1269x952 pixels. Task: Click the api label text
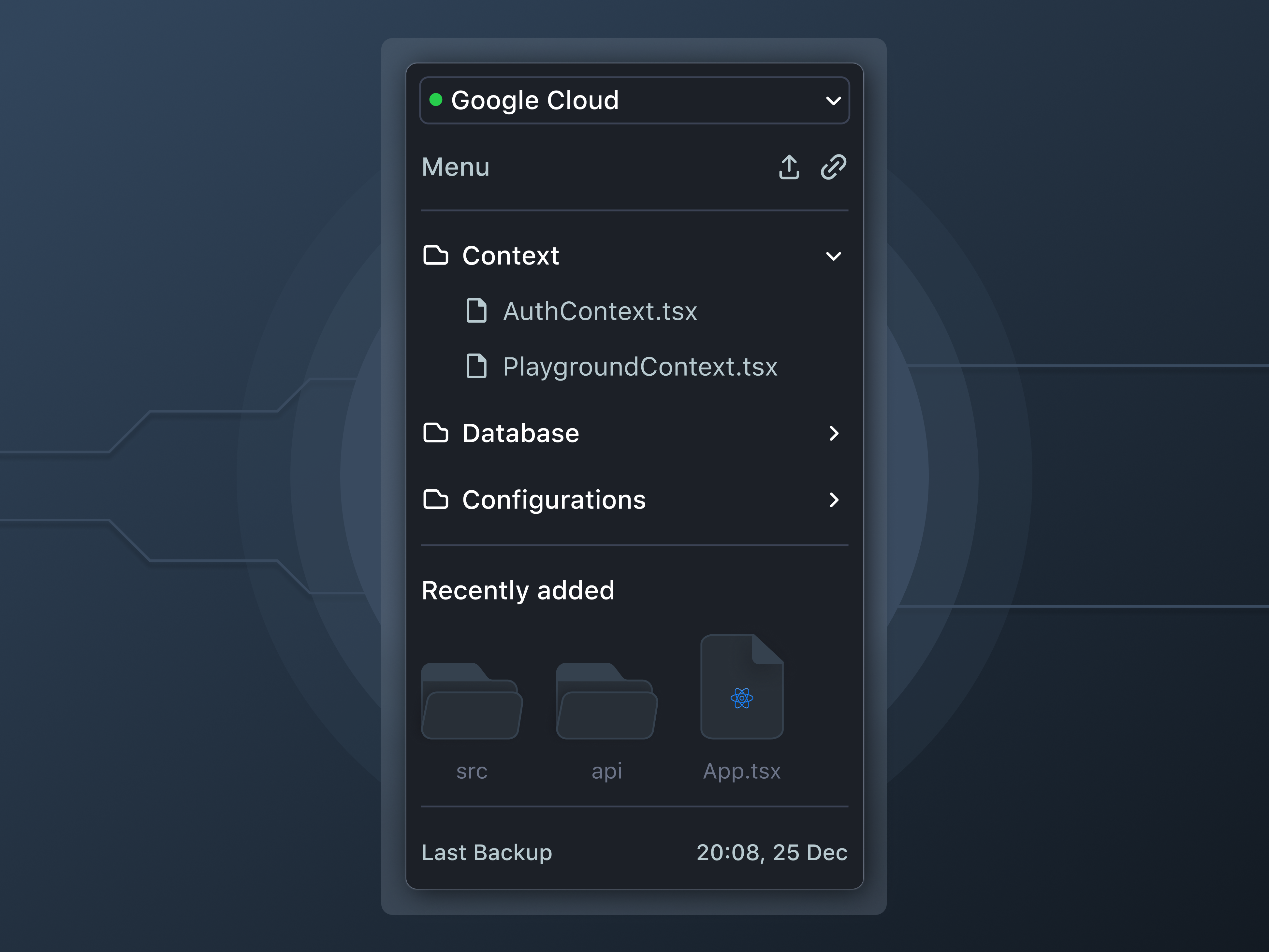point(606,772)
